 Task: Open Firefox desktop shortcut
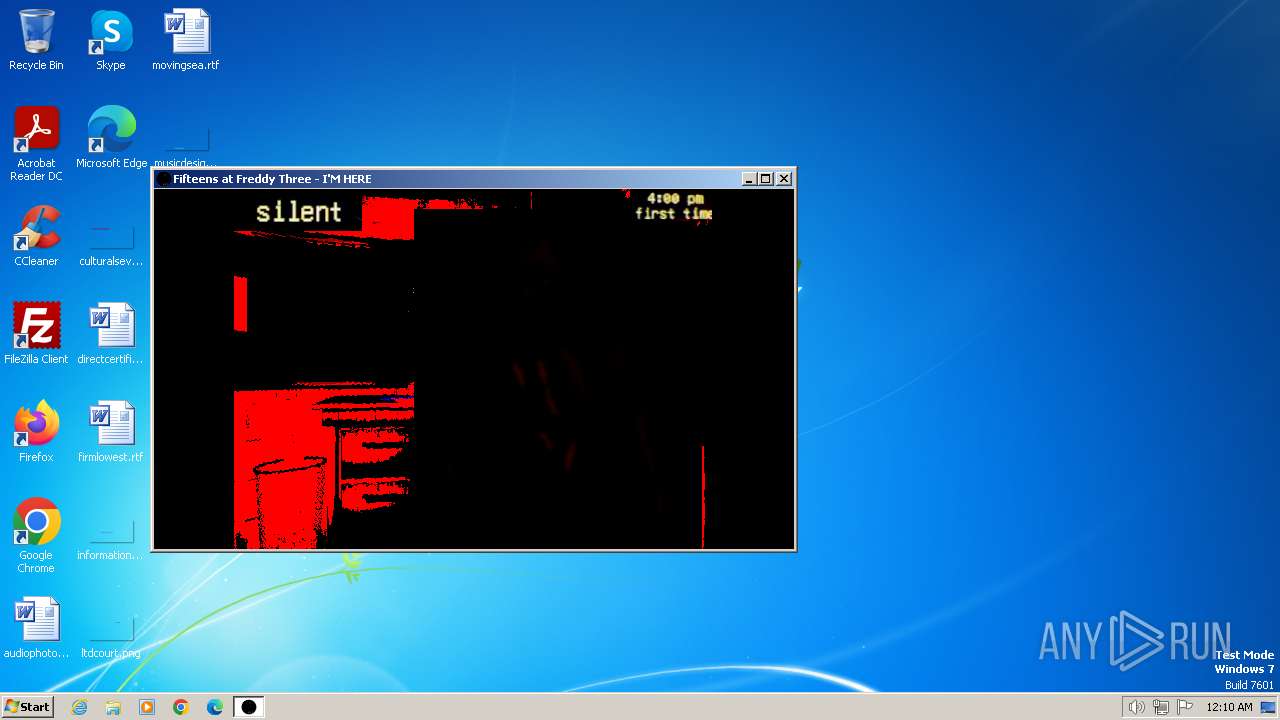pos(36,432)
